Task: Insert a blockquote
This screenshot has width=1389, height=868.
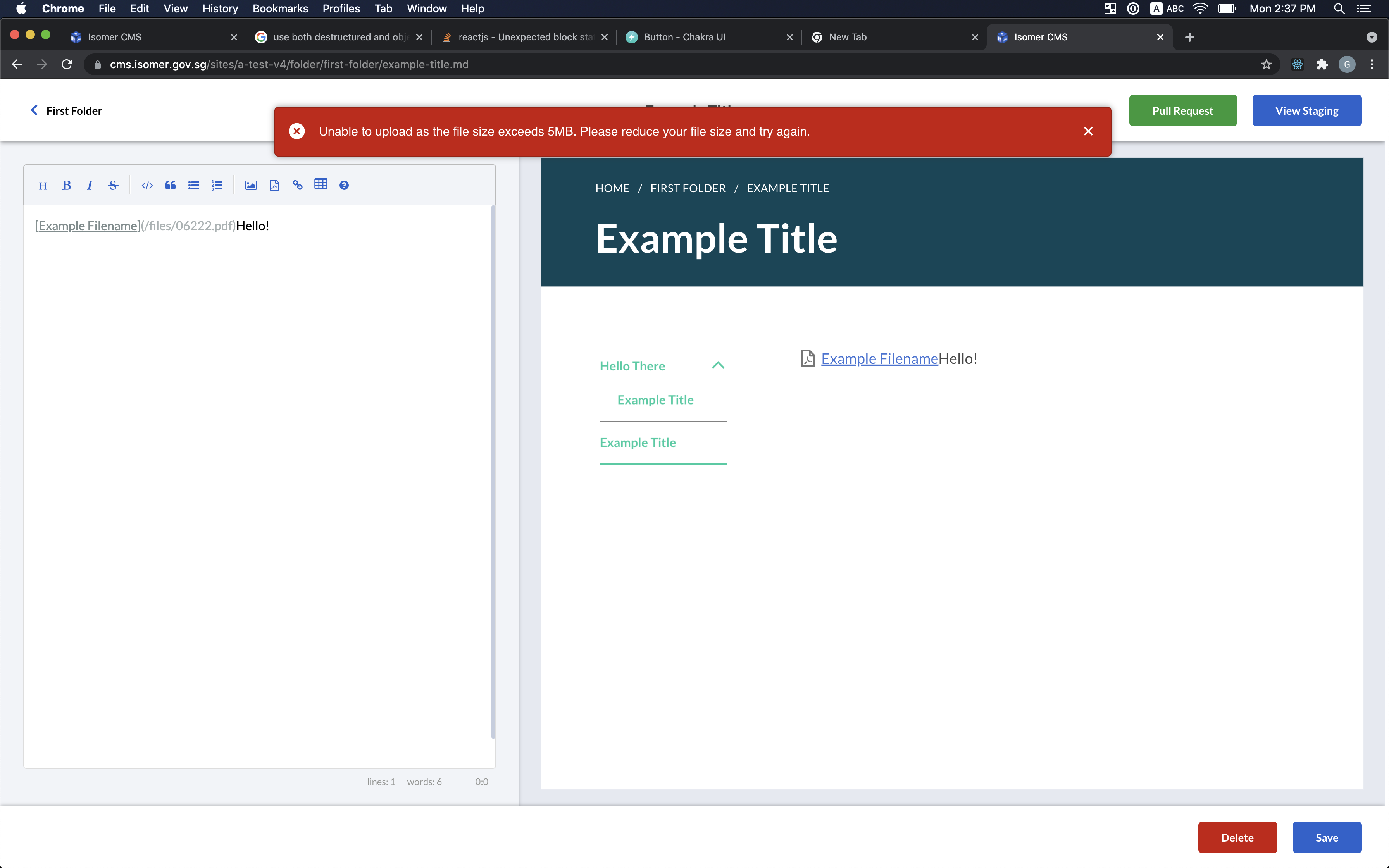Action: tap(171, 185)
